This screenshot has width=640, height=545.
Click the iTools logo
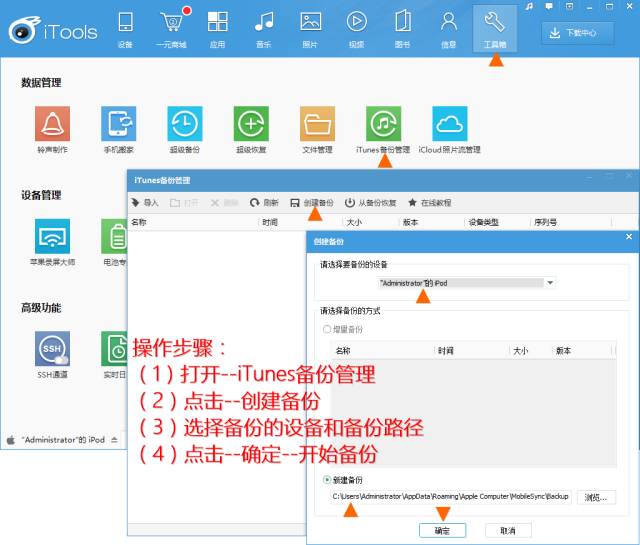(53, 30)
